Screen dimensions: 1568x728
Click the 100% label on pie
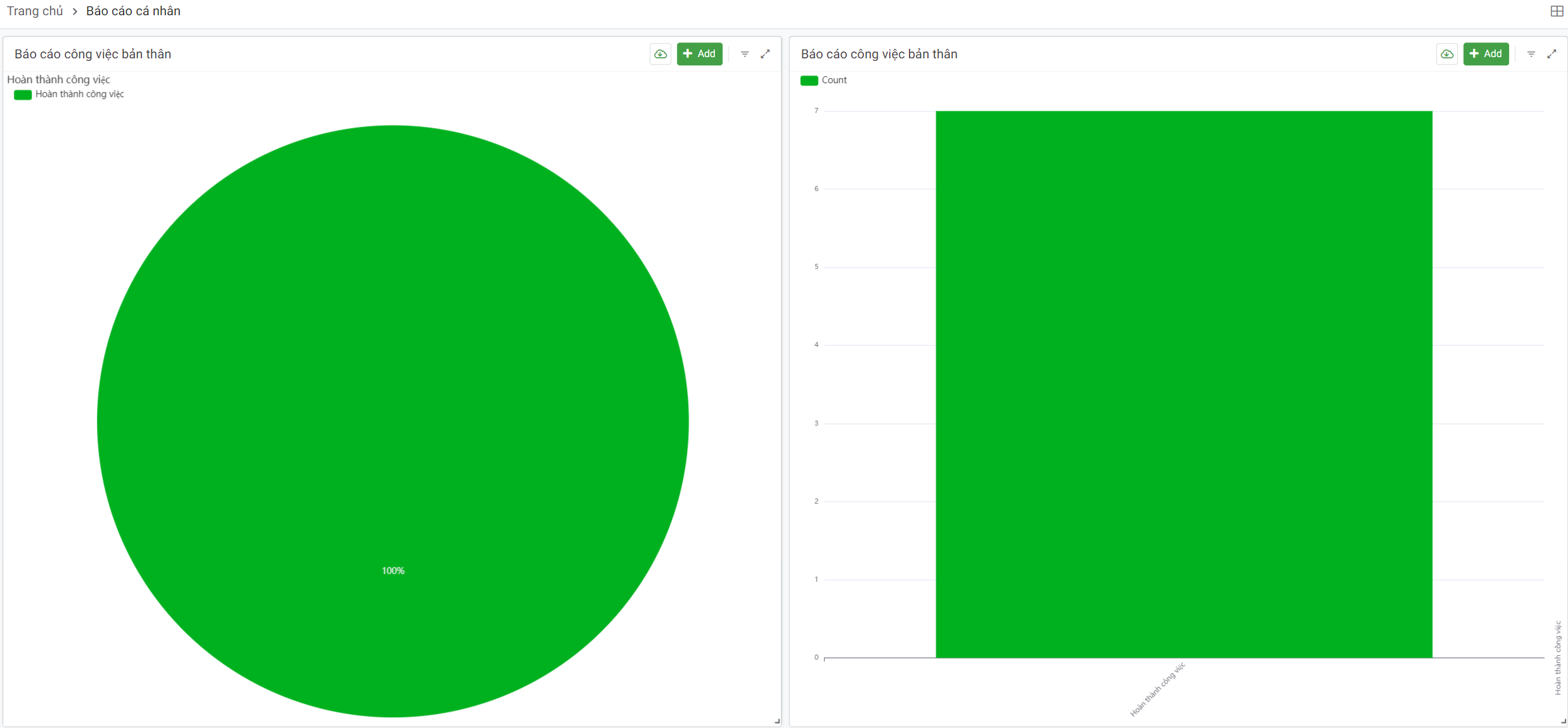point(393,571)
